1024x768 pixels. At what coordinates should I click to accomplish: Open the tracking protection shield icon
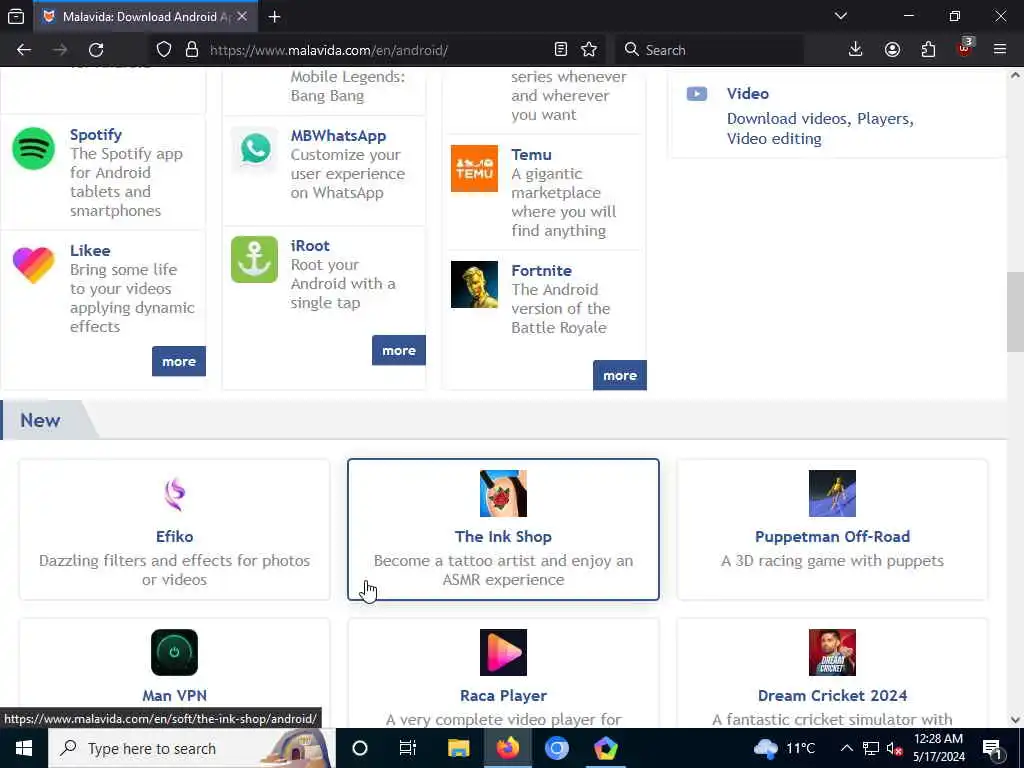pos(164,50)
